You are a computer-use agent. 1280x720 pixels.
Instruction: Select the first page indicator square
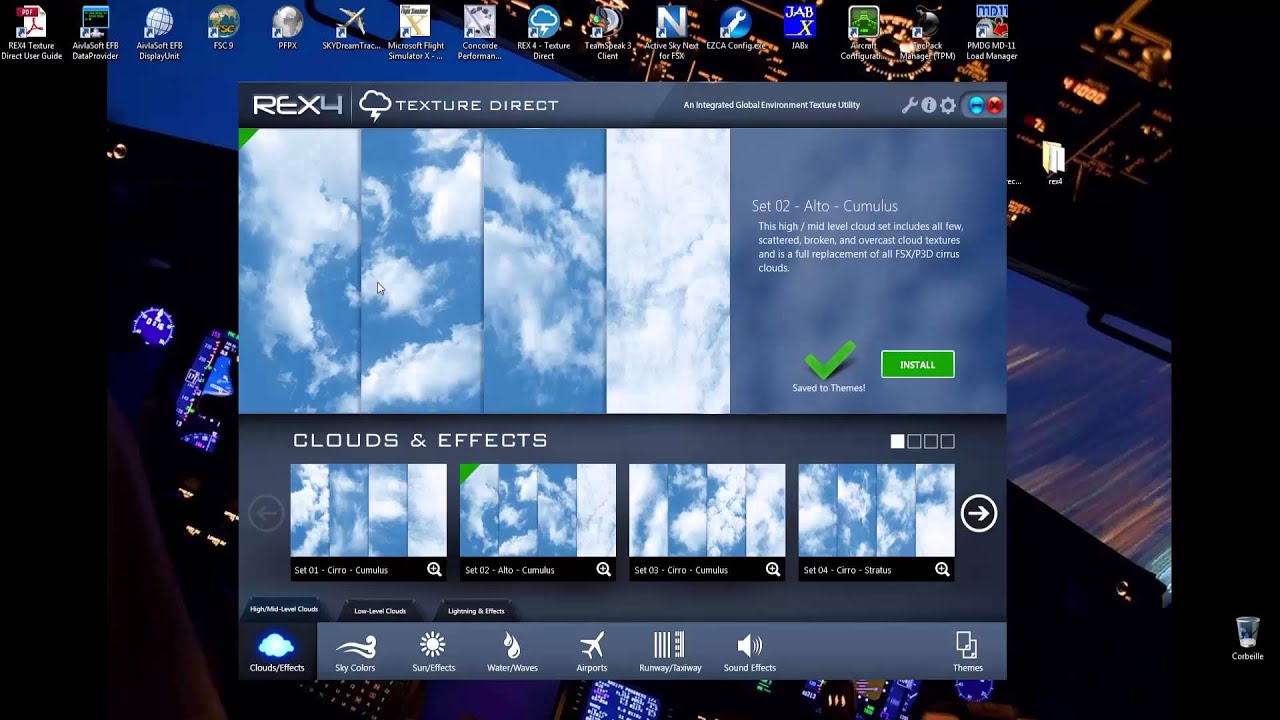tap(897, 441)
